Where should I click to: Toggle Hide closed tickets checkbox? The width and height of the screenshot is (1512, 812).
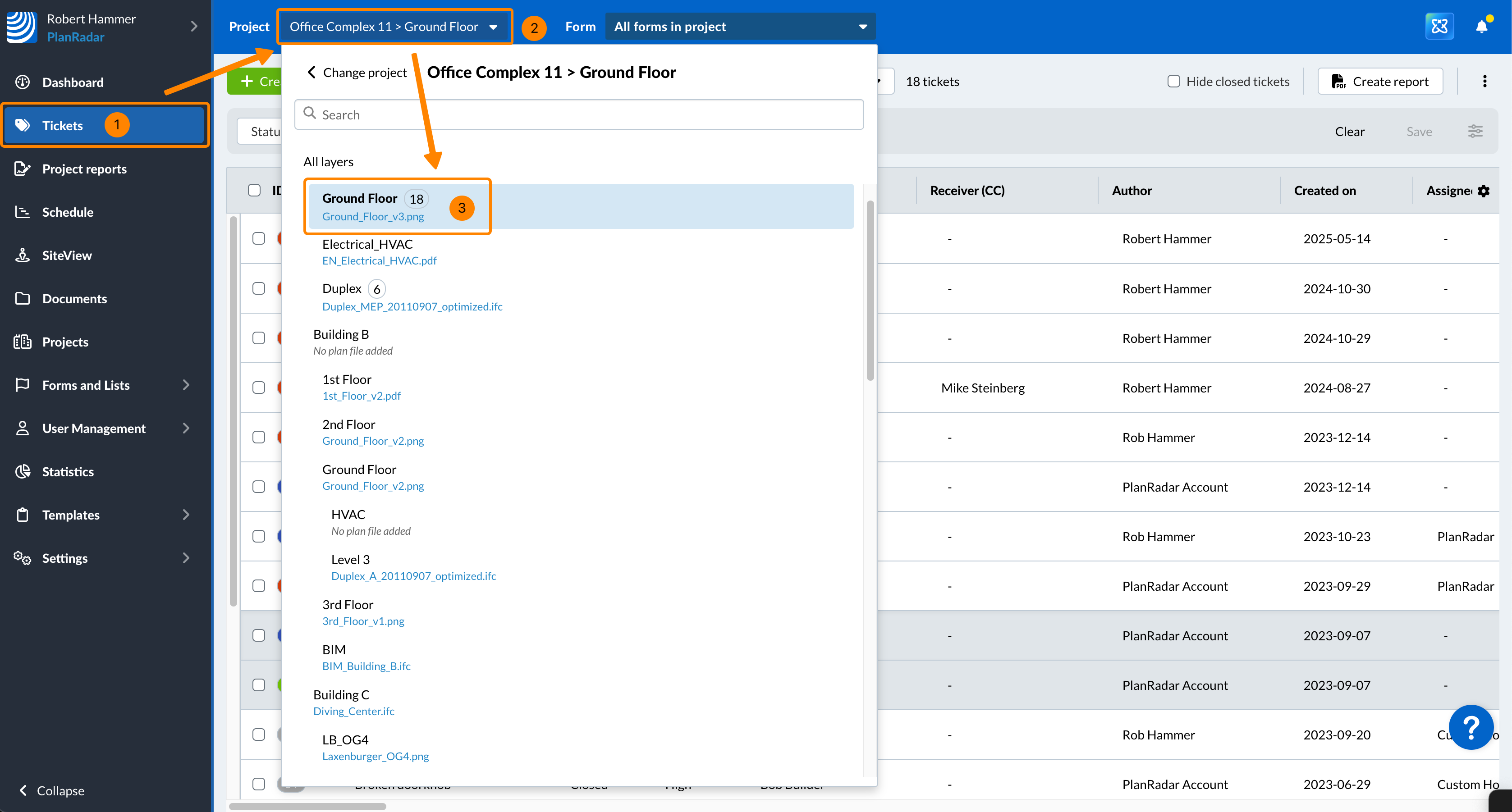coord(1173,82)
